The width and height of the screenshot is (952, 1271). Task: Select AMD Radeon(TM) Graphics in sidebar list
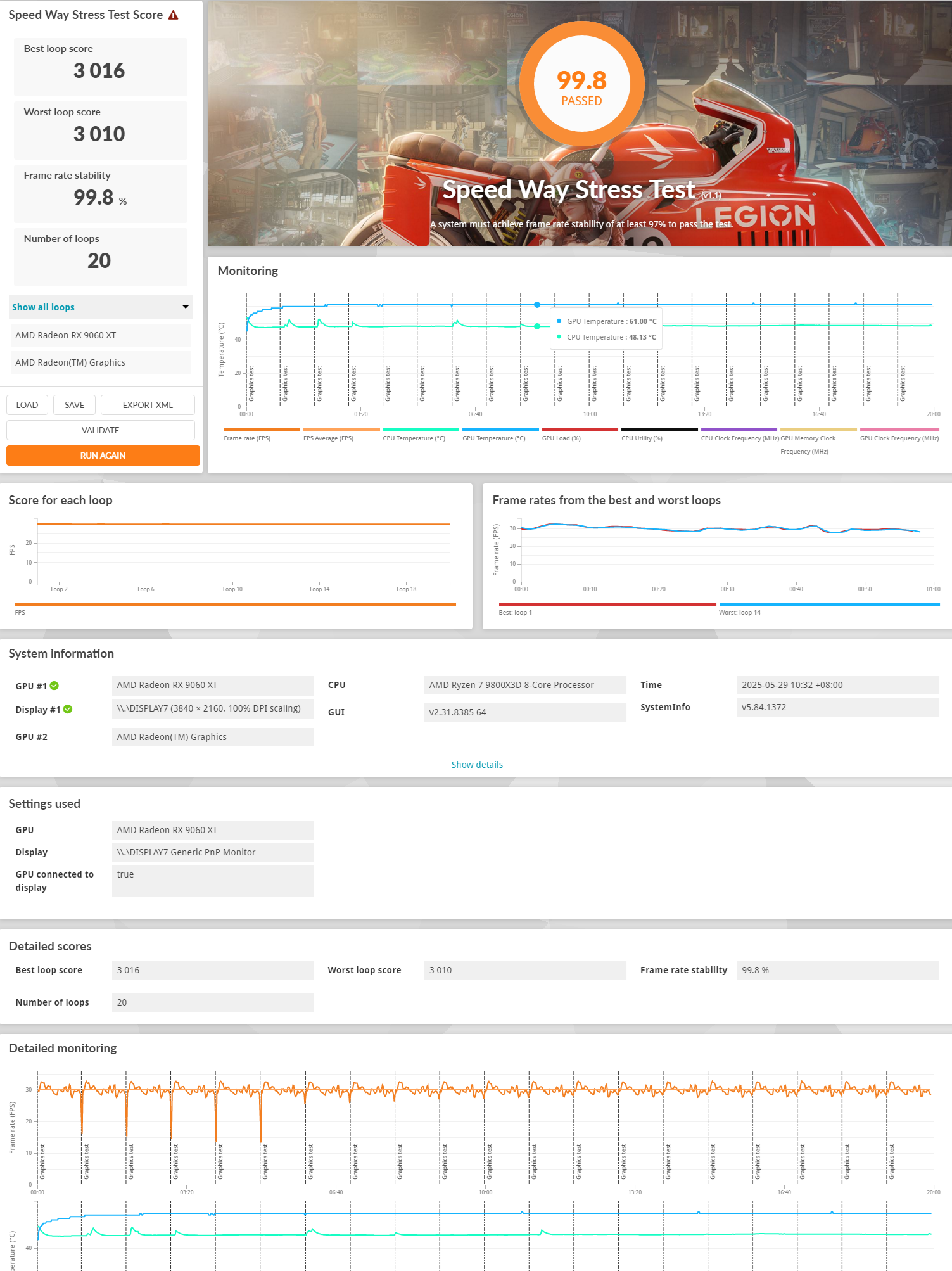click(x=100, y=362)
